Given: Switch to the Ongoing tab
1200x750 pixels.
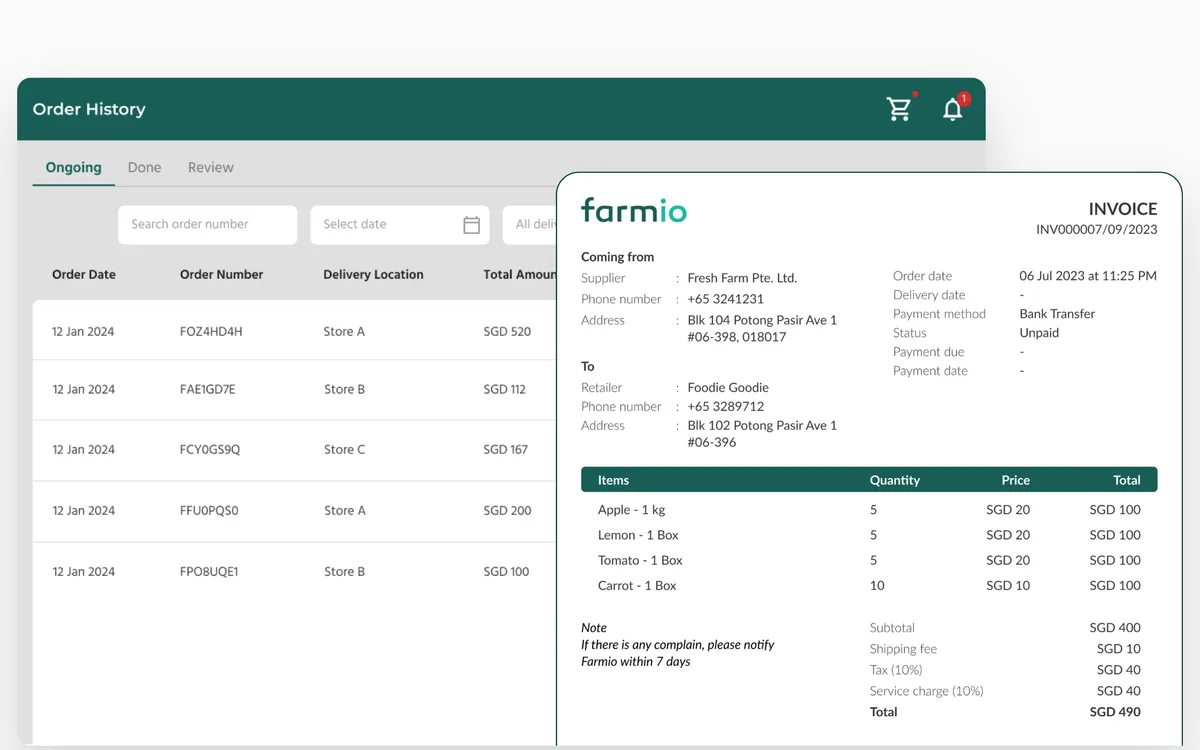Looking at the screenshot, I should (74, 167).
